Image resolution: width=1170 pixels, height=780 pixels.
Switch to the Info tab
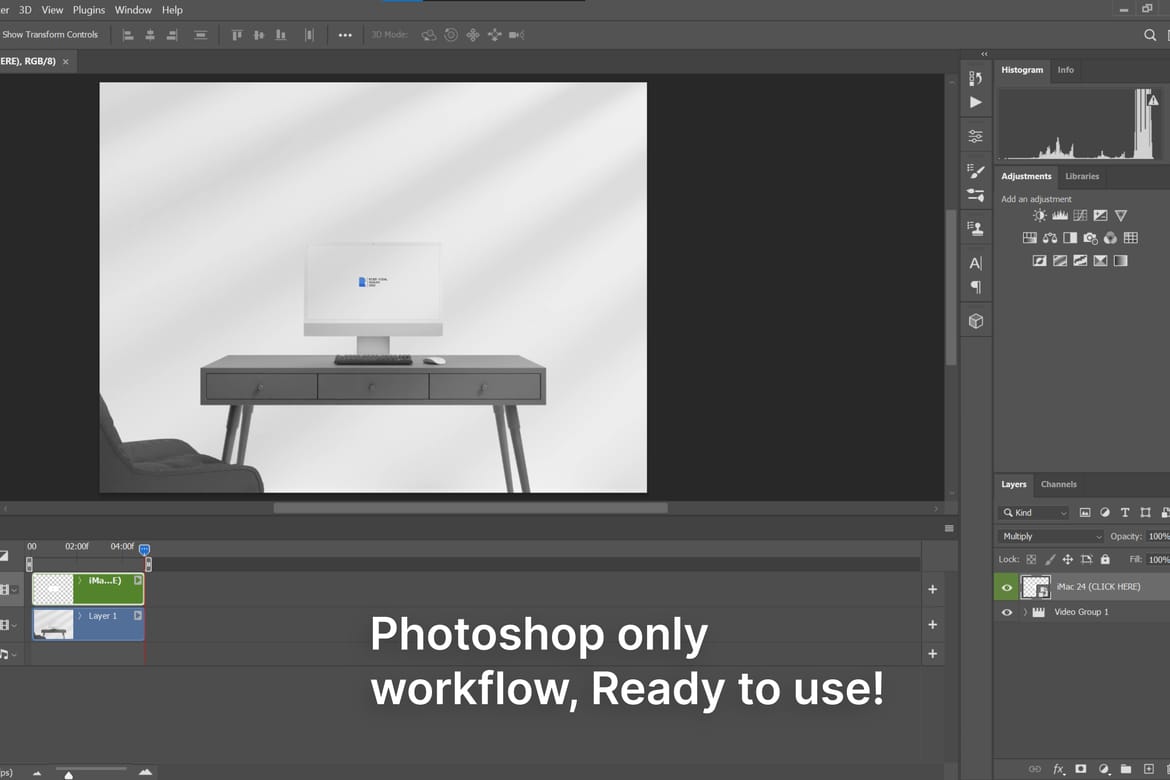point(1066,70)
